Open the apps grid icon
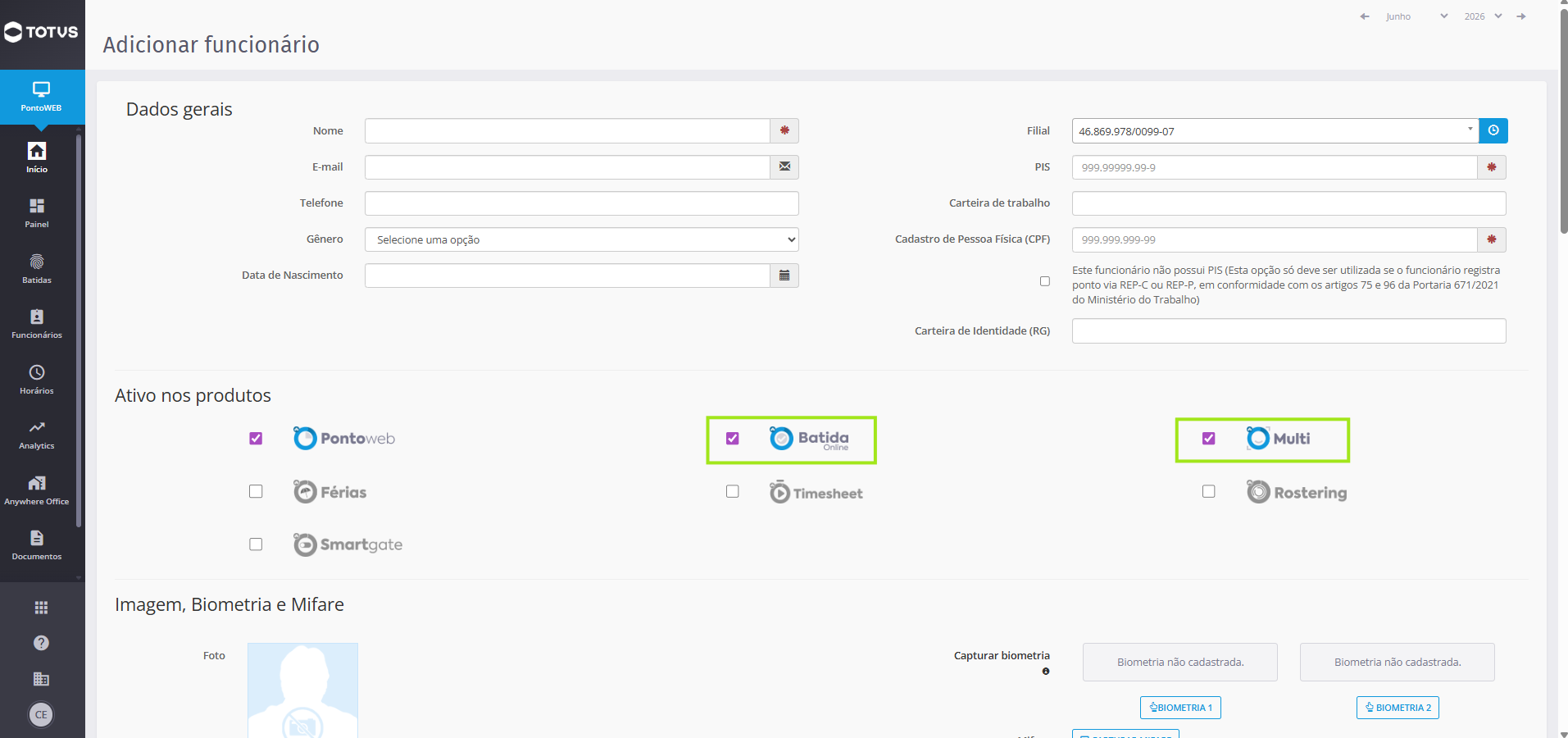Image resolution: width=1568 pixels, height=738 pixels. pos(41,608)
